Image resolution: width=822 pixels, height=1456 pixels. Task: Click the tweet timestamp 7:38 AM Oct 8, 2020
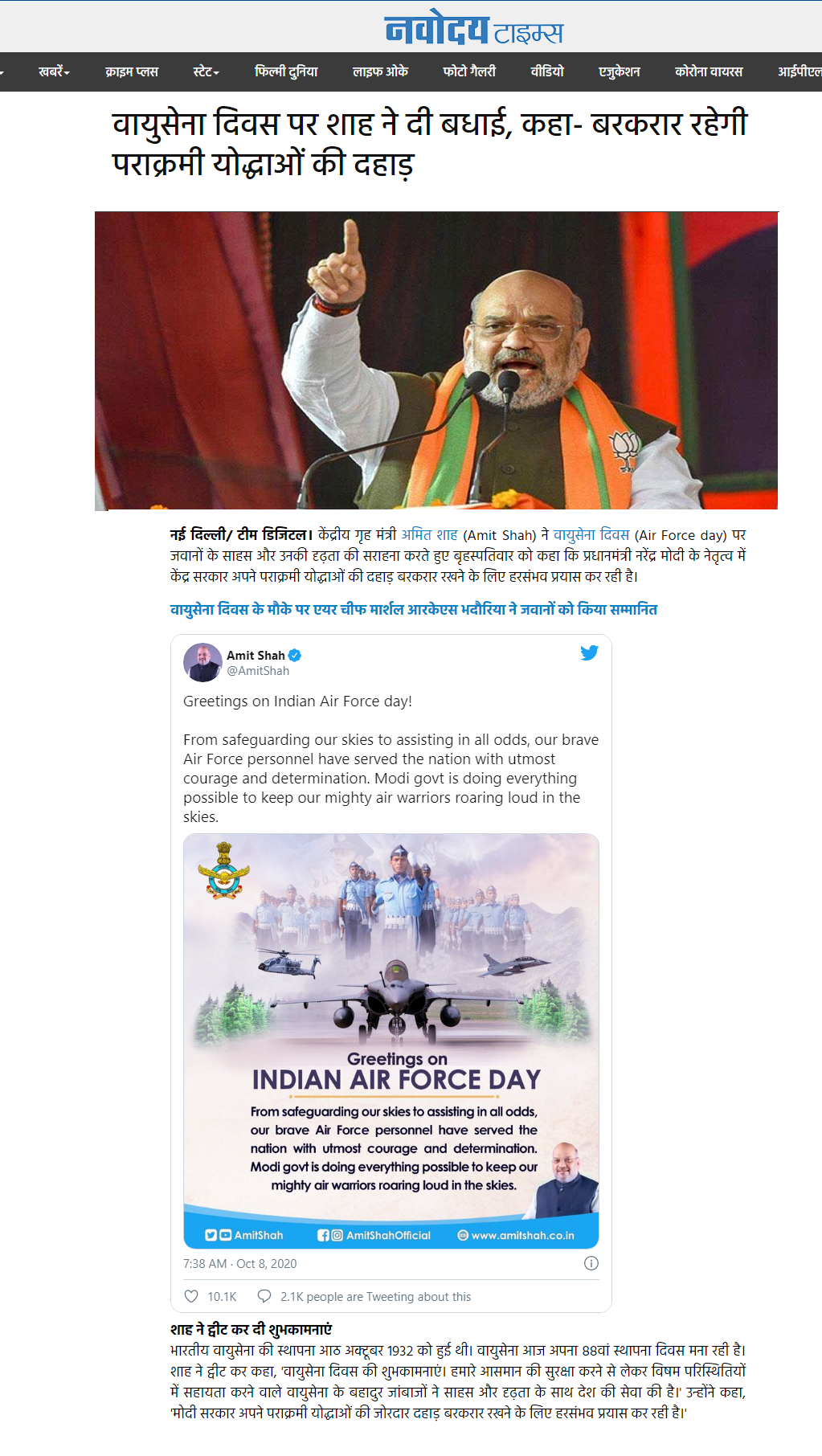coord(239,1263)
